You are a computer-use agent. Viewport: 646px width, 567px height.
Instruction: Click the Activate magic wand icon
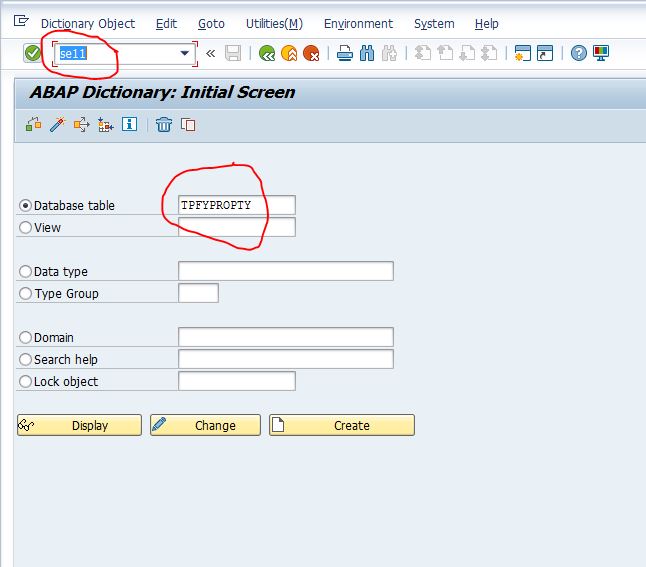coord(58,124)
